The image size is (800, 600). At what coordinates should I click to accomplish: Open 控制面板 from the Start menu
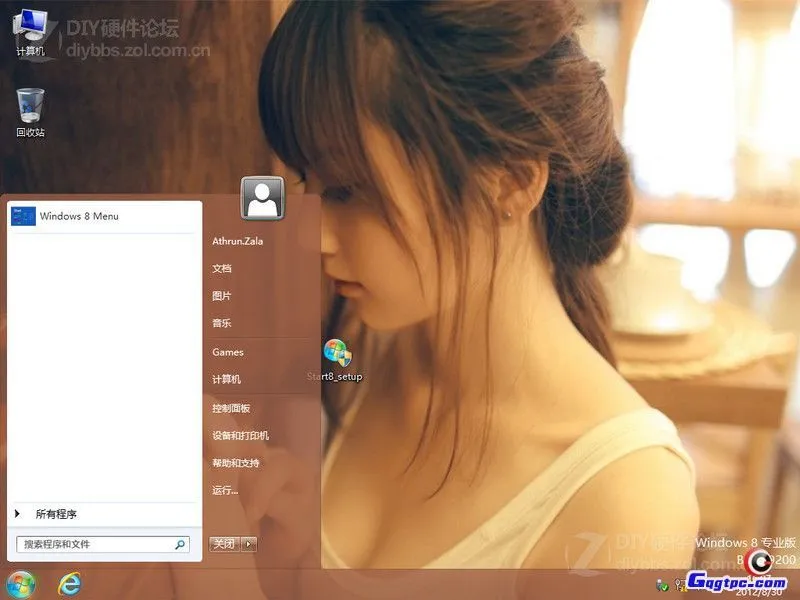(234, 408)
